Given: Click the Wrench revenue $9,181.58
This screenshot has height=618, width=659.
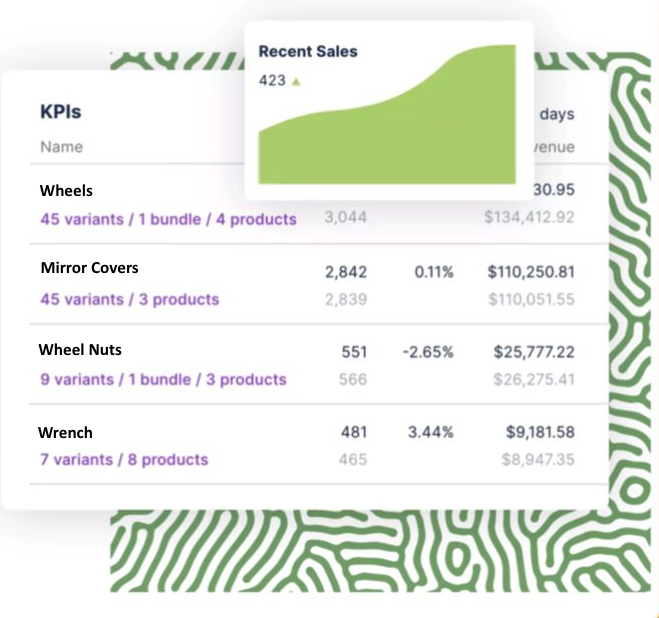Looking at the screenshot, I should (540, 432).
